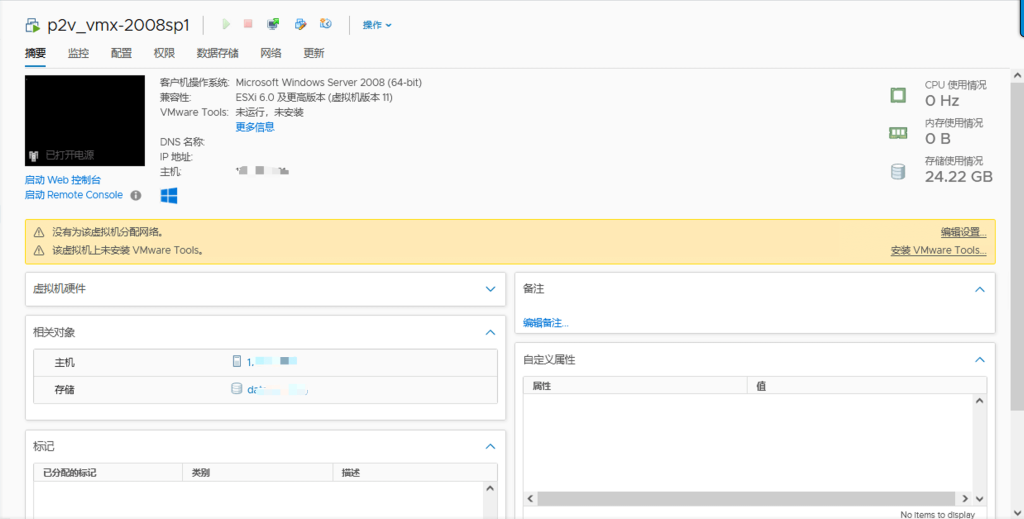Click the p2v_vmx-2008sp1 title text
Viewport: 1024px width, 519px height.
(x=118, y=25)
